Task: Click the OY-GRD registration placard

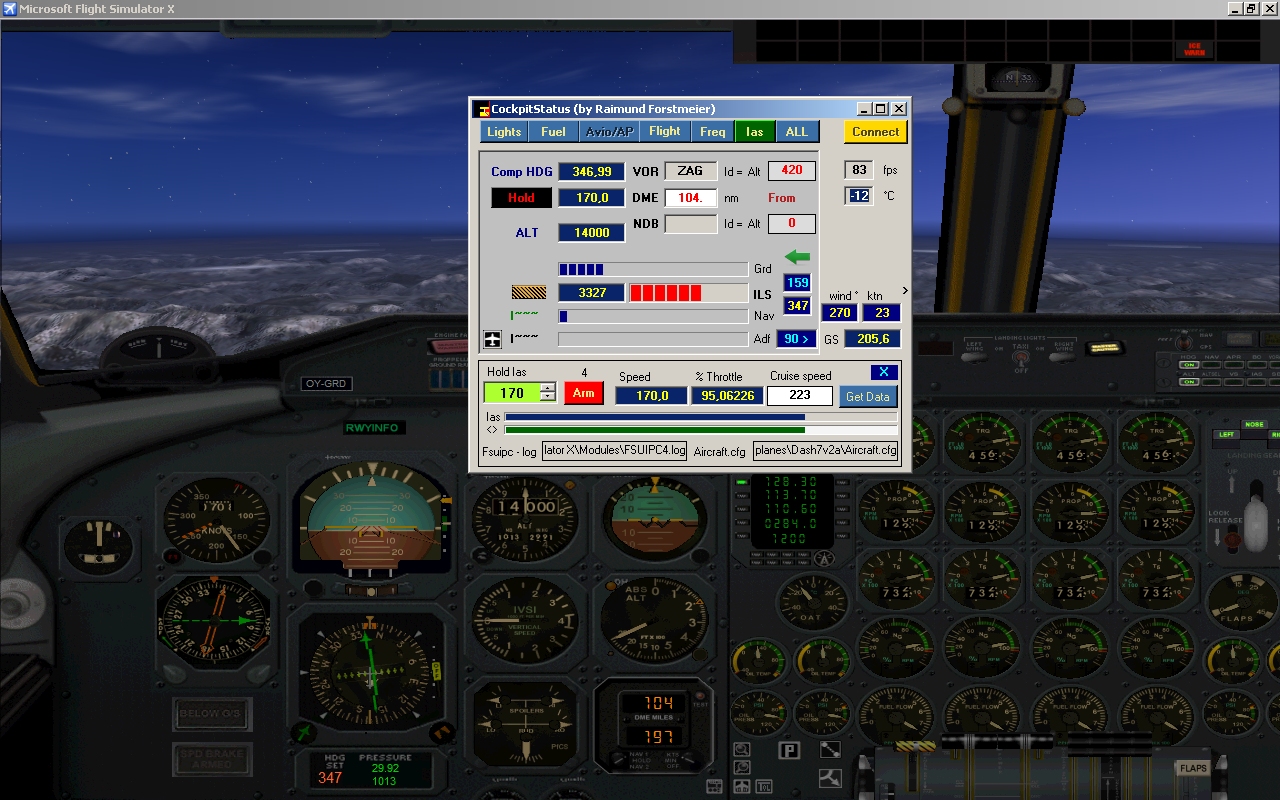Action: pos(326,384)
